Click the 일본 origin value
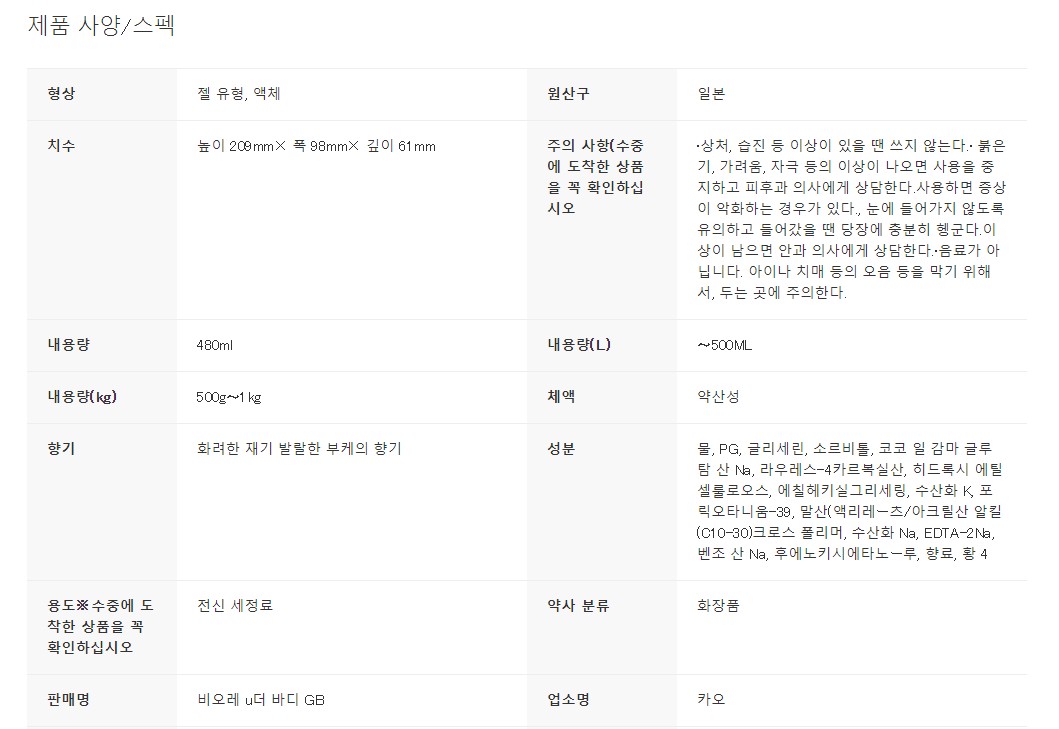Screen dimensions: 1059x729 point(711,94)
